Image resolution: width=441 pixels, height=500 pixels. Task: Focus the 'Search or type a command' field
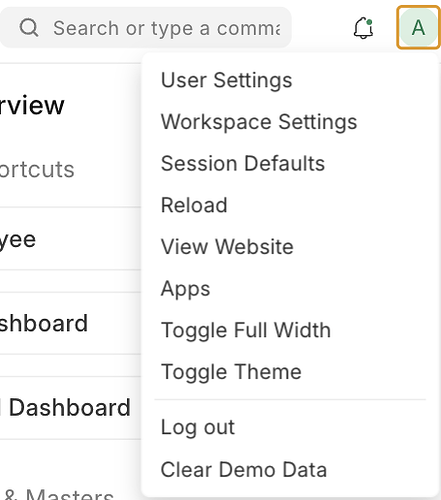click(145, 28)
